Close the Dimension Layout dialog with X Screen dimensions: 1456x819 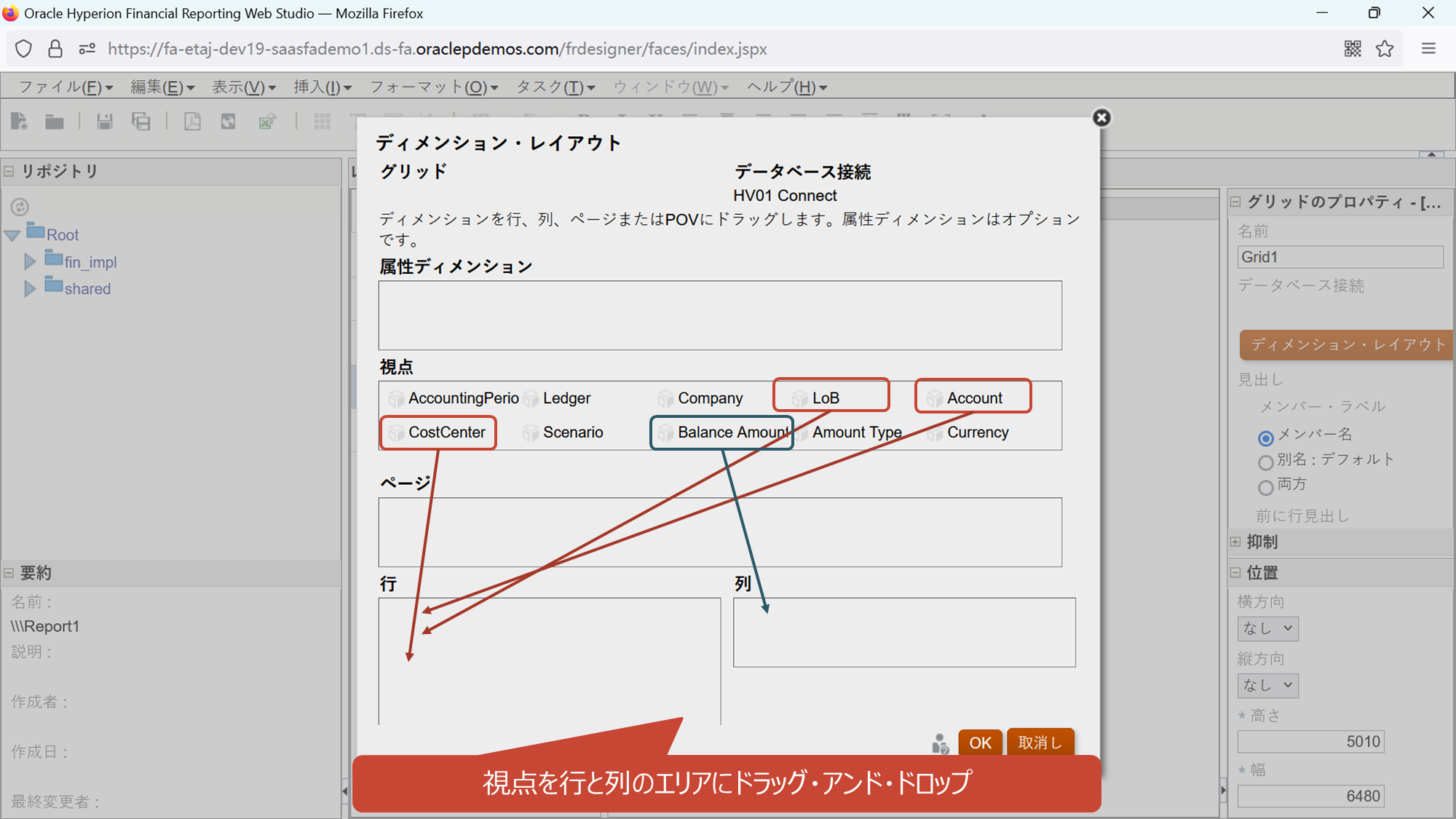pos(1101,118)
